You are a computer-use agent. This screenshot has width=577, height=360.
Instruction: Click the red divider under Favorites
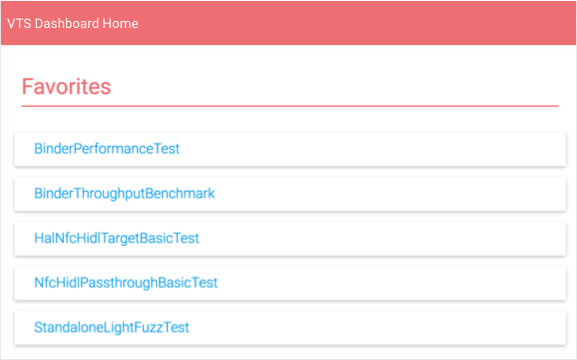290,106
